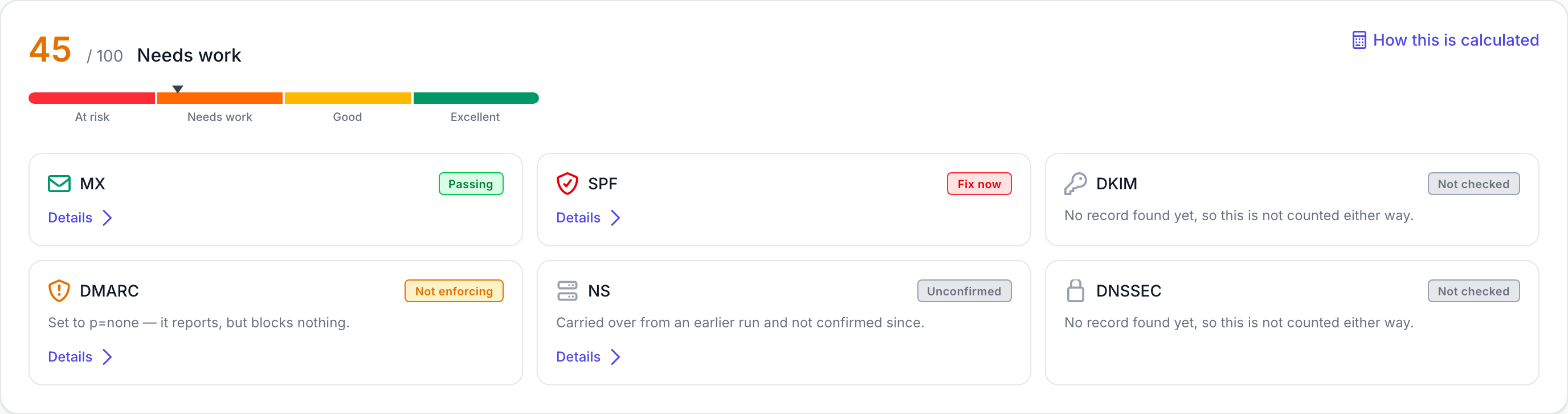Click the green Excellent segment of score bar
Viewport: 1568px width, 414px height.
[x=476, y=98]
